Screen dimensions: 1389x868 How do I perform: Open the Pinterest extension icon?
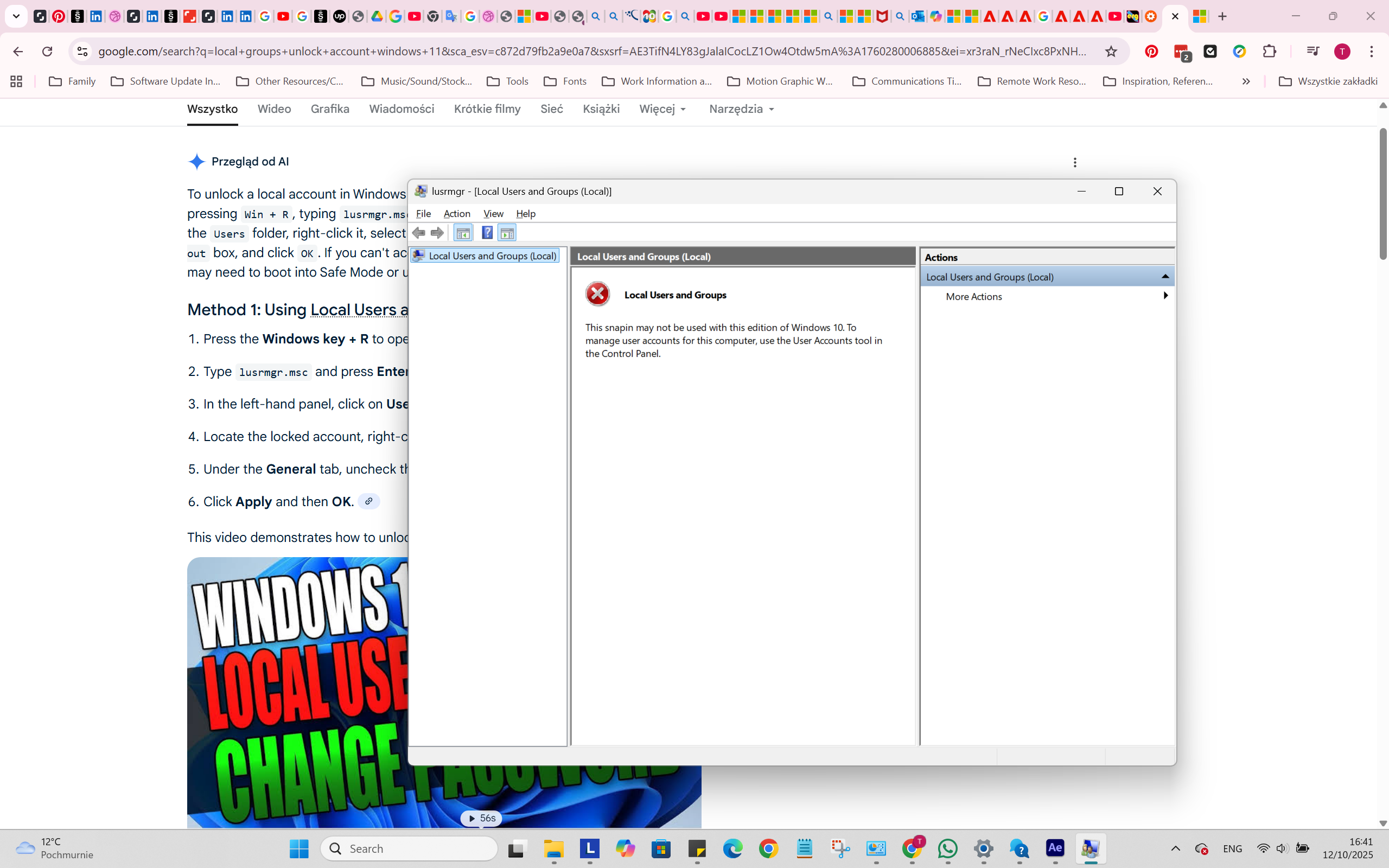coord(1151,52)
